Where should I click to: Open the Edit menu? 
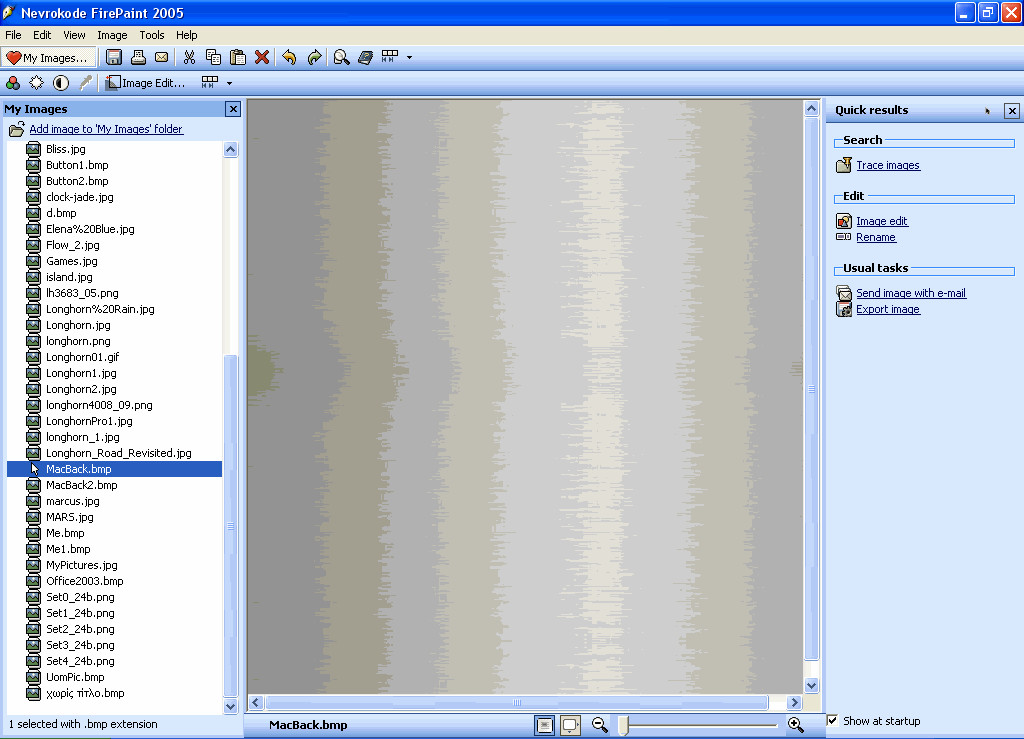[42, 35]
